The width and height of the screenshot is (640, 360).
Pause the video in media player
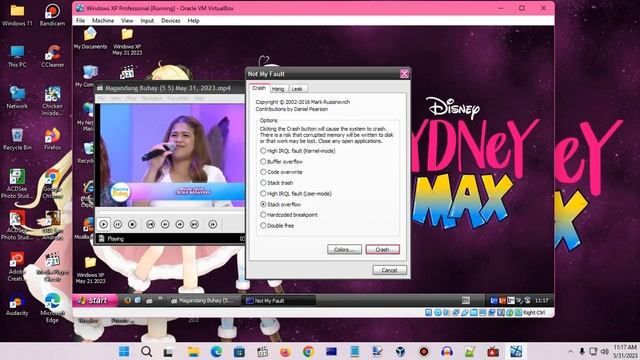coord(118,224)
